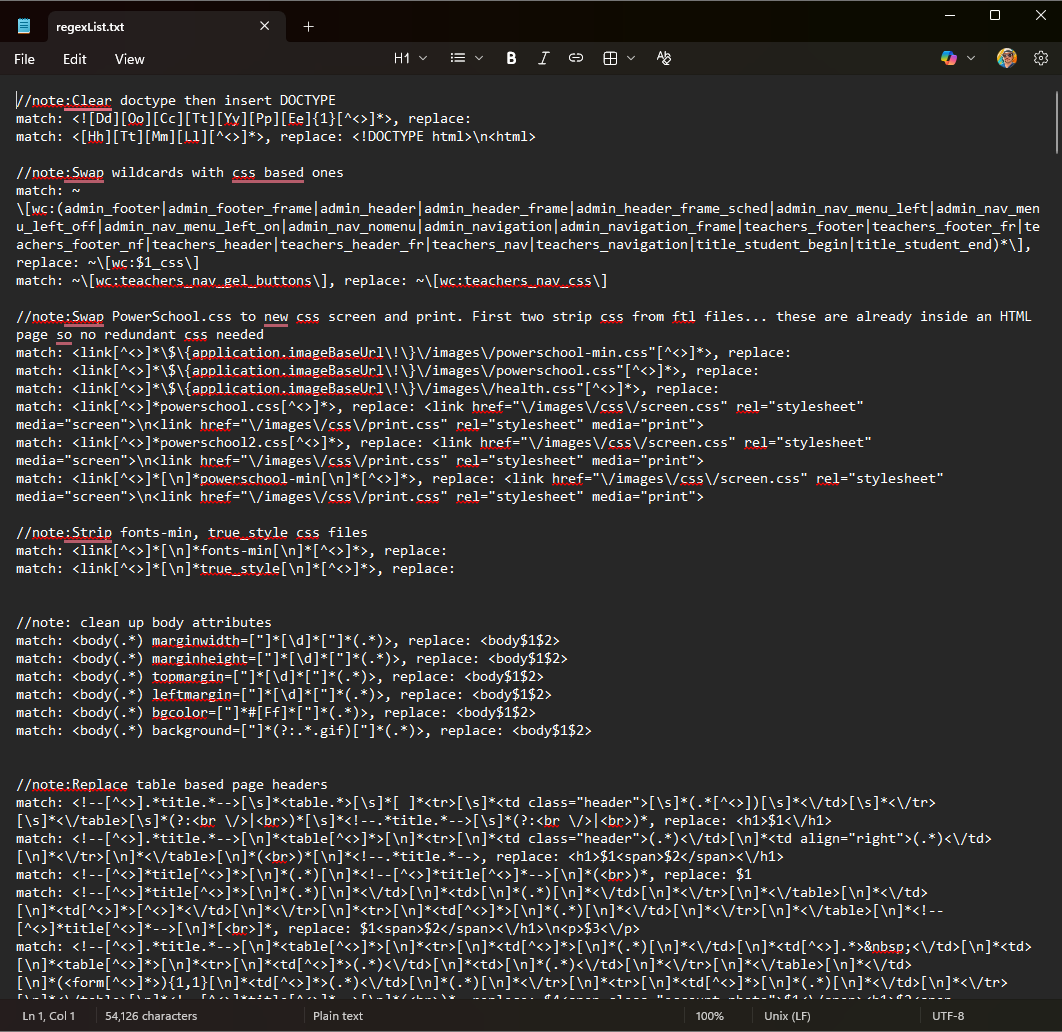This screenshot has height=1032, width=1062.
Task: Expand the list style dropdown arrow
Action: pos(480,59)
